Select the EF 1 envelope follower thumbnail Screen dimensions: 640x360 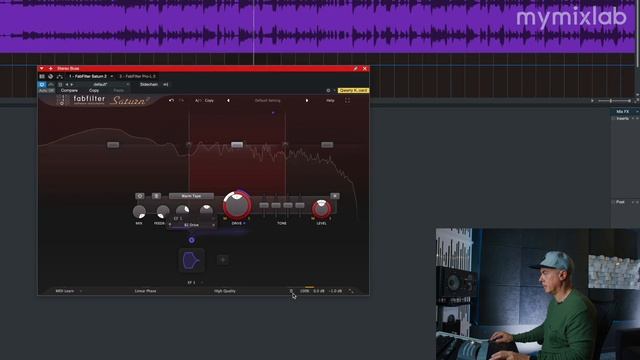click(191, 260)
